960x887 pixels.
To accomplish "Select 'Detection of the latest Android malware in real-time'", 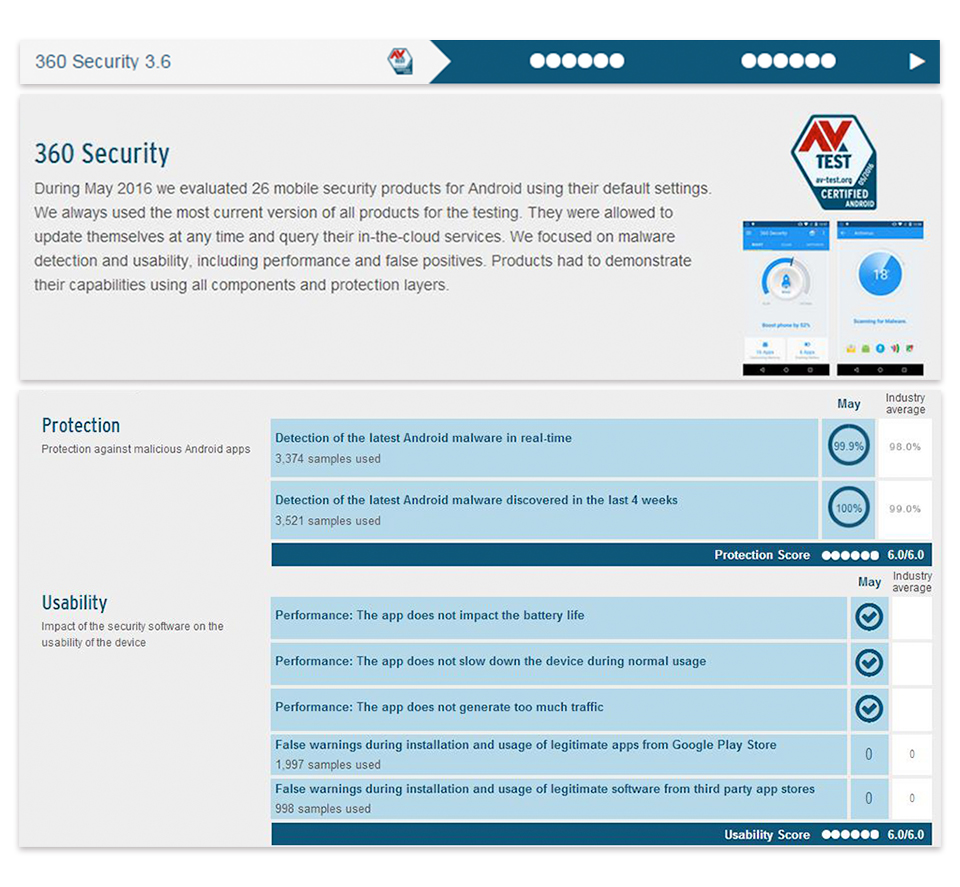I will 423,438.
